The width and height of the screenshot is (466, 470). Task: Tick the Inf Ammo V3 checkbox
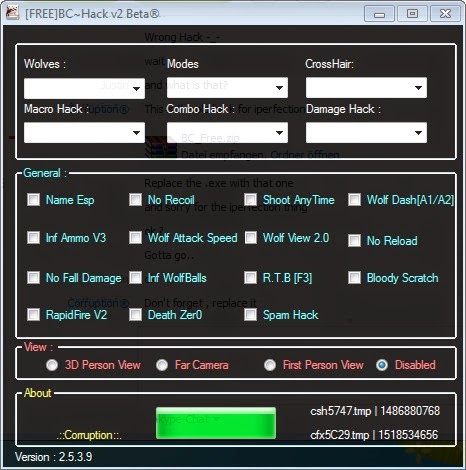(33, 238)
